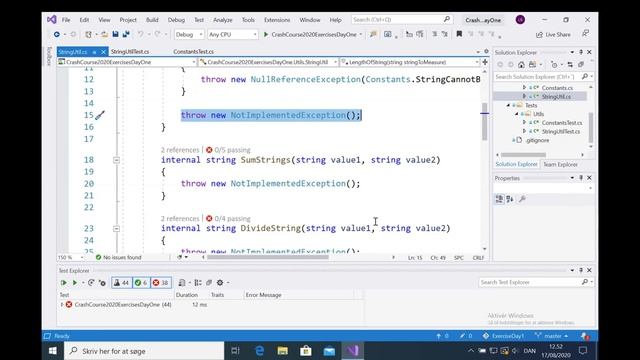Click the Home icon in Solution Explorer
This screenshot has width=640, height=360.
pos(521,64)
